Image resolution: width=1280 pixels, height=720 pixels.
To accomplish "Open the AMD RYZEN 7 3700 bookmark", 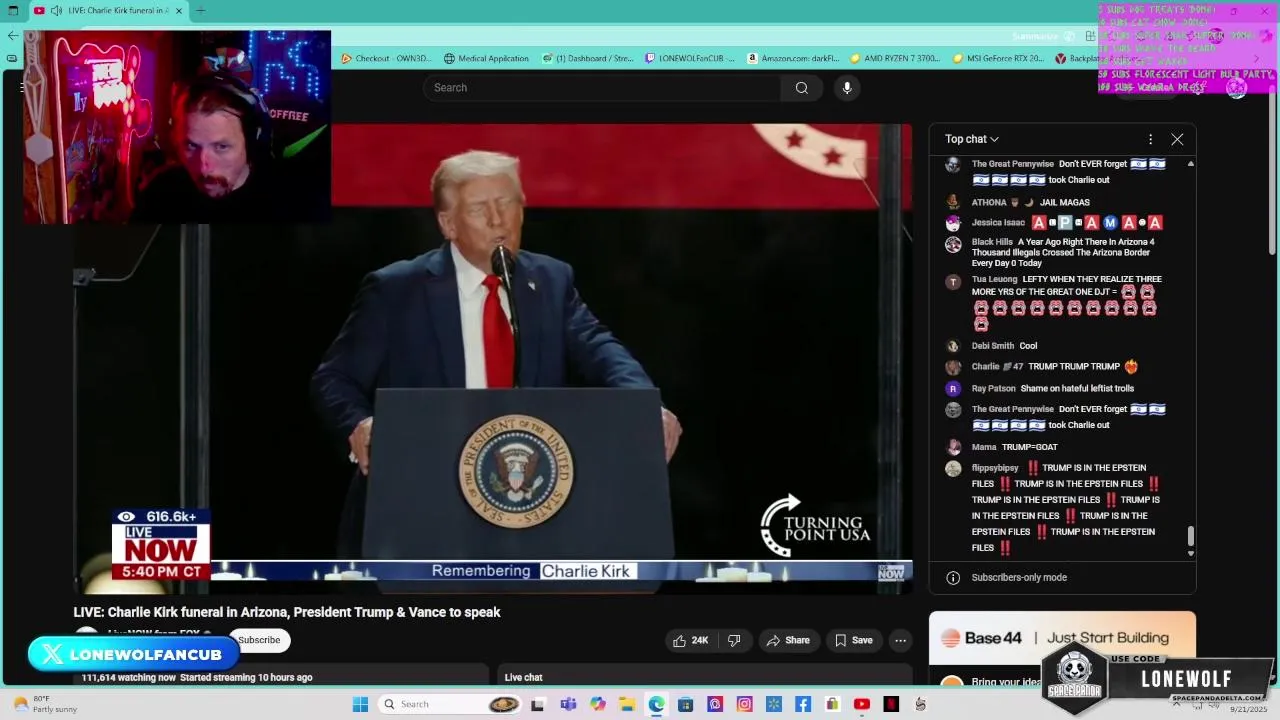I will (x=895, y=58).
